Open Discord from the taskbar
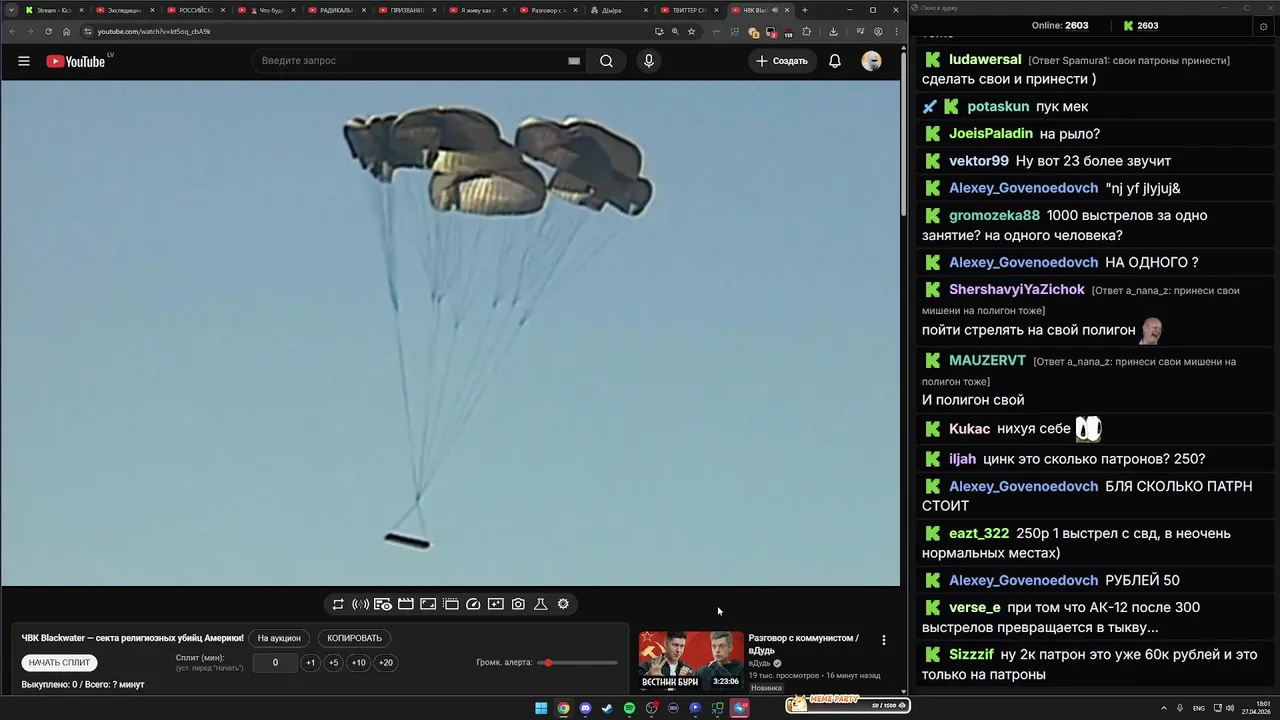This screenshot has height=720, width=1280. pos(585,708)
